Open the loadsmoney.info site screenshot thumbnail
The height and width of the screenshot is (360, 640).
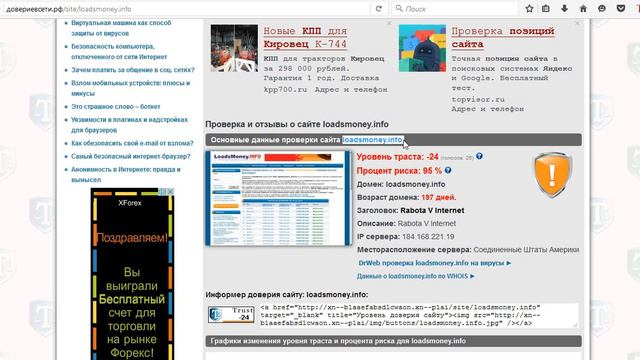pyautogui.click(x=278, y=198)
